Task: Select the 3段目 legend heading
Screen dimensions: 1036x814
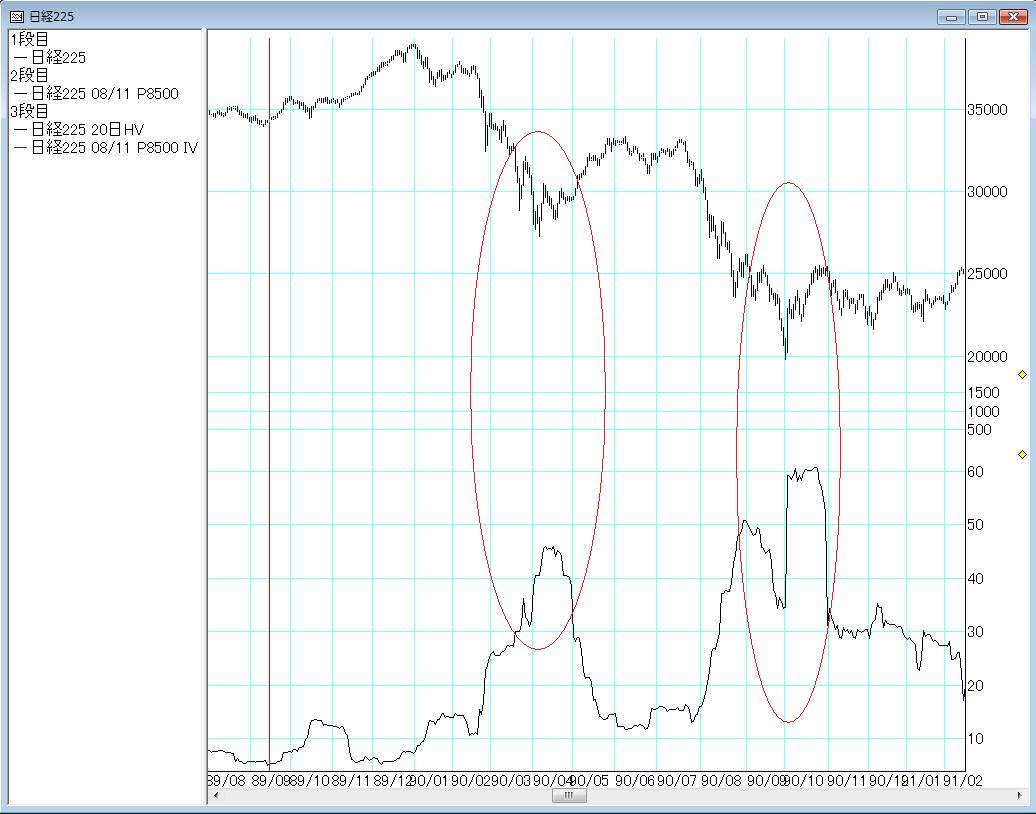Action: click(x=29, y=112)
